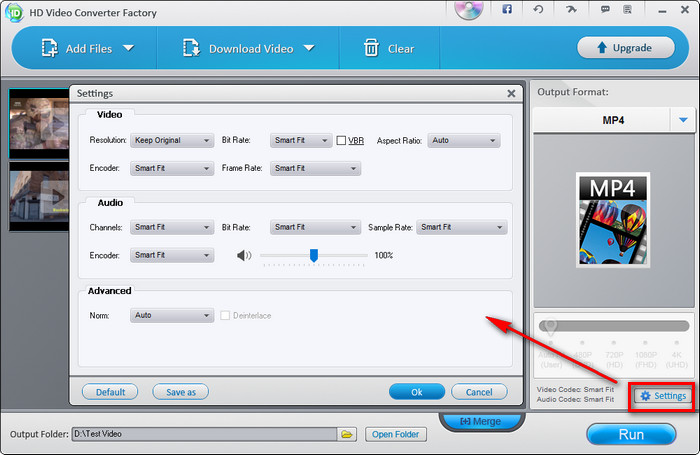Click the speech bubble feedback icon
Viewport: 700px width, 455px height.
[605, 9]
